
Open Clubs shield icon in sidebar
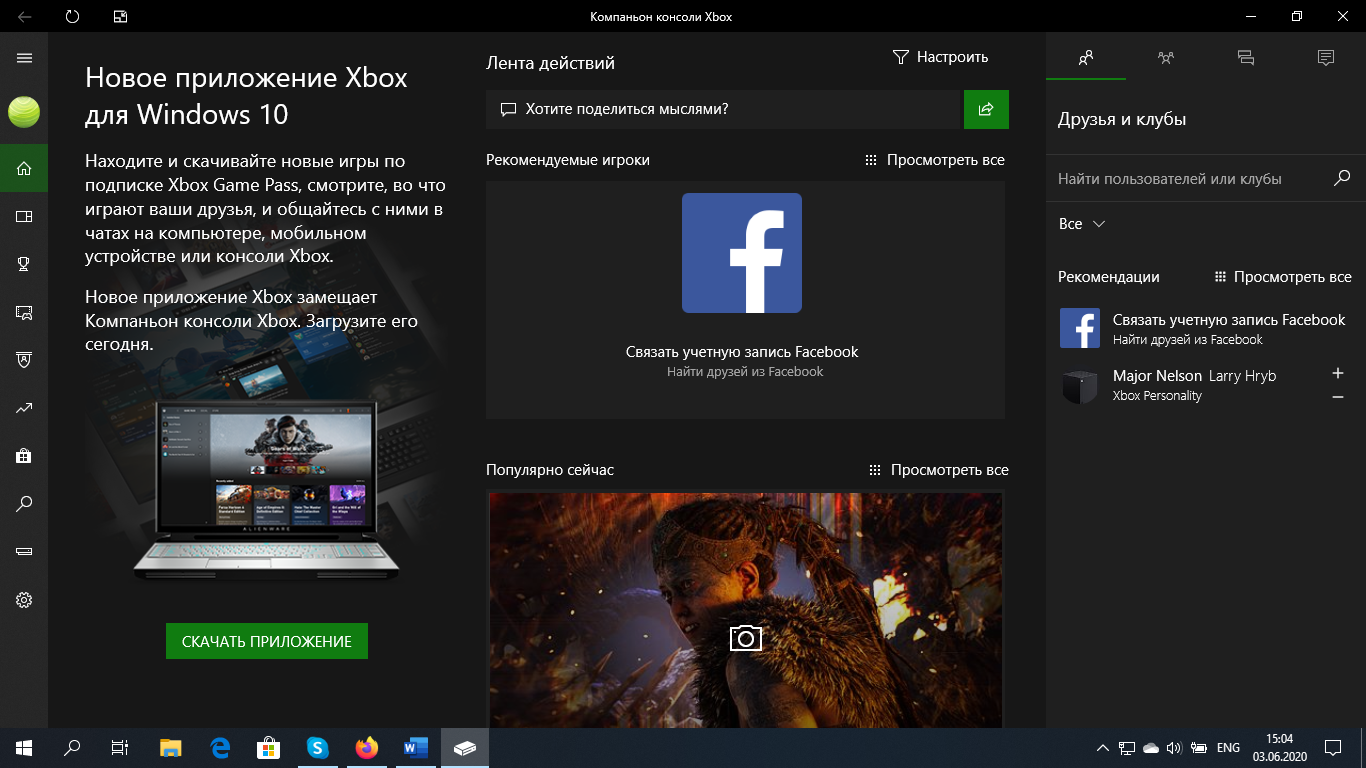pos(24,360)
